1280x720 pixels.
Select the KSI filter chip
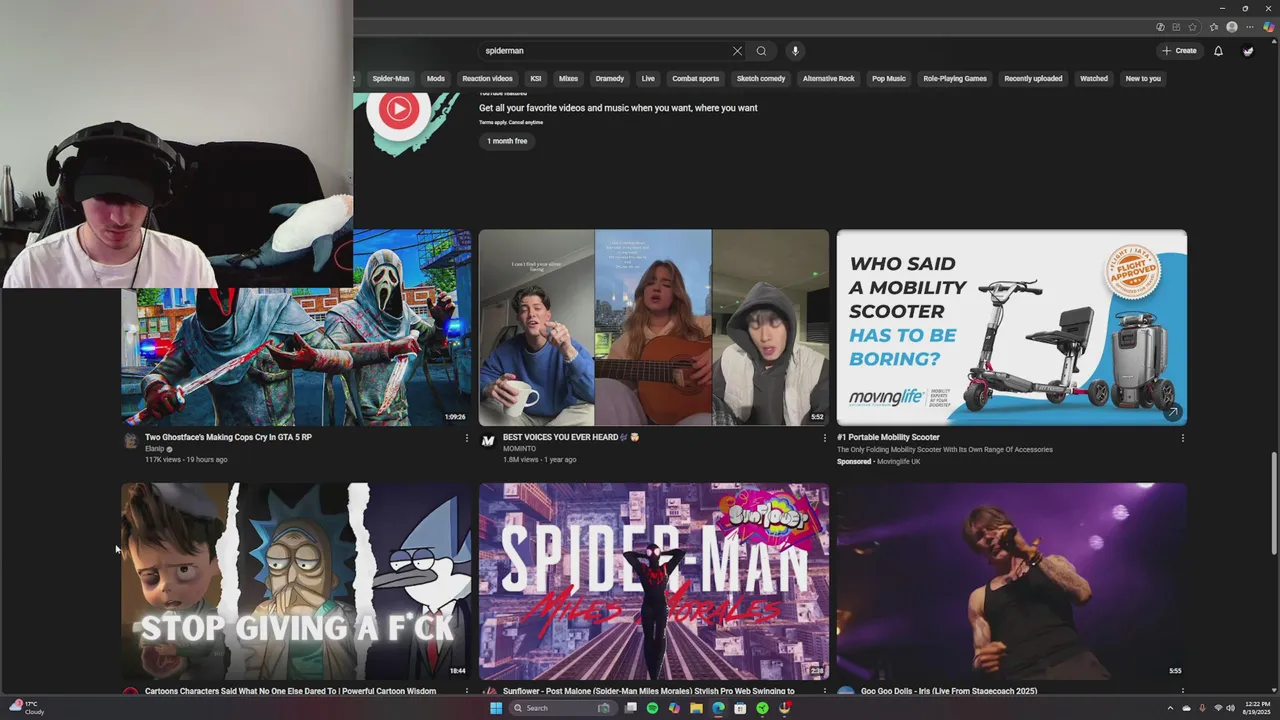pyautogui.click(x=536, y=79)
